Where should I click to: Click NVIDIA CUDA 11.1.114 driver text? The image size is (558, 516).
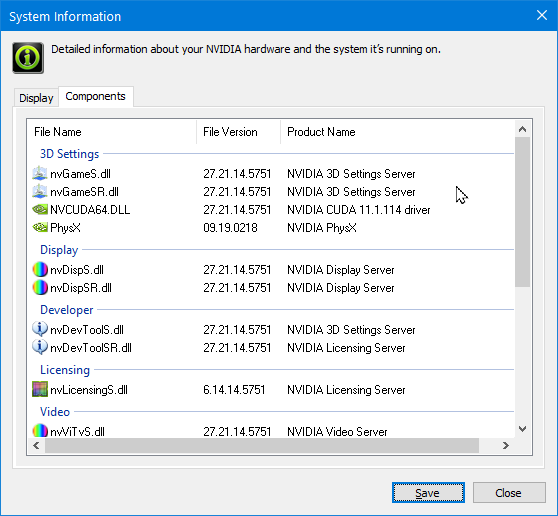point(359,210)
